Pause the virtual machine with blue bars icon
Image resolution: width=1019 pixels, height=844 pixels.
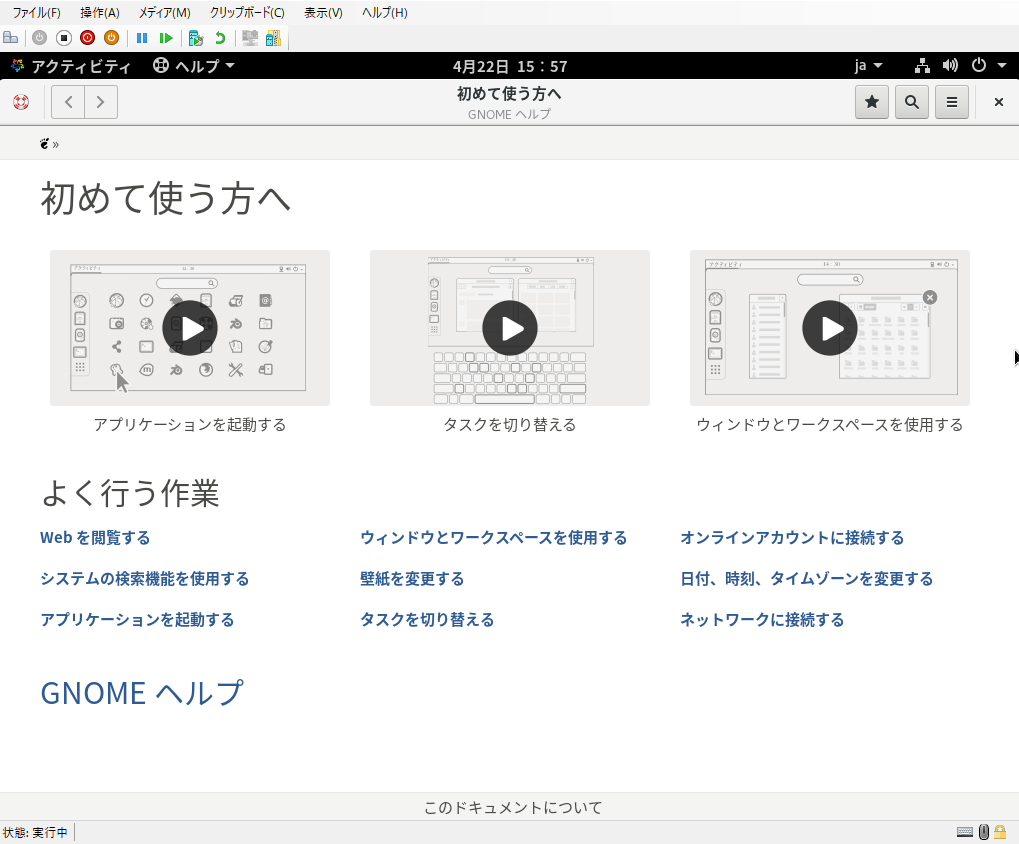142,38
